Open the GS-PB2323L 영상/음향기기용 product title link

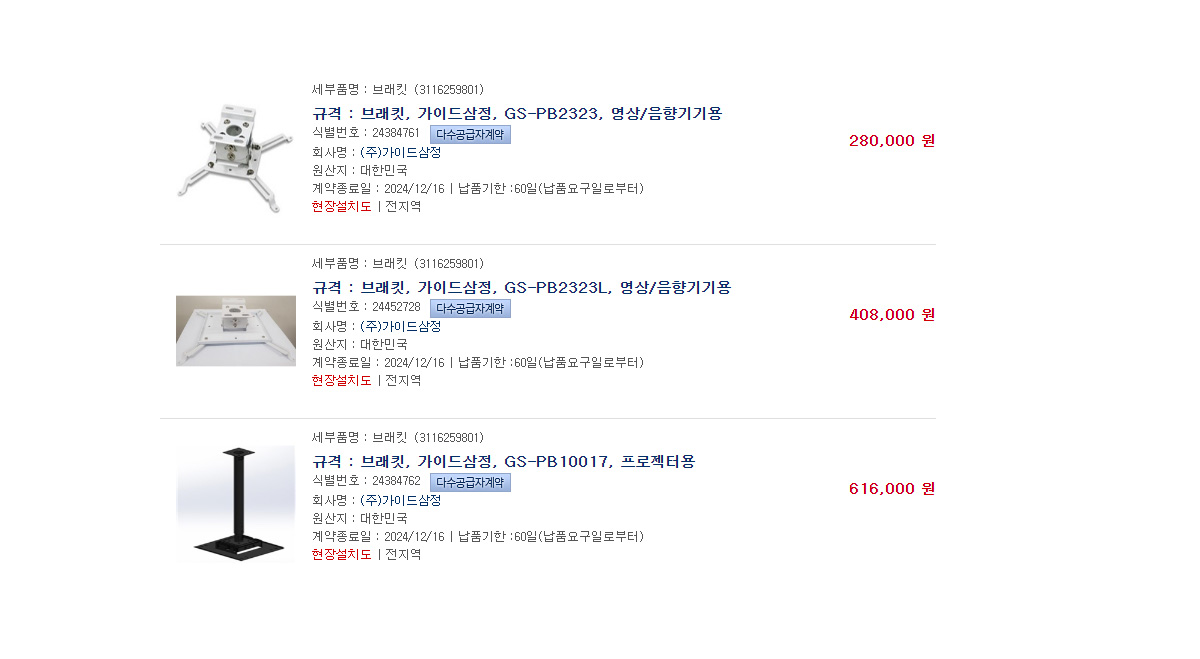pos(521,287)
